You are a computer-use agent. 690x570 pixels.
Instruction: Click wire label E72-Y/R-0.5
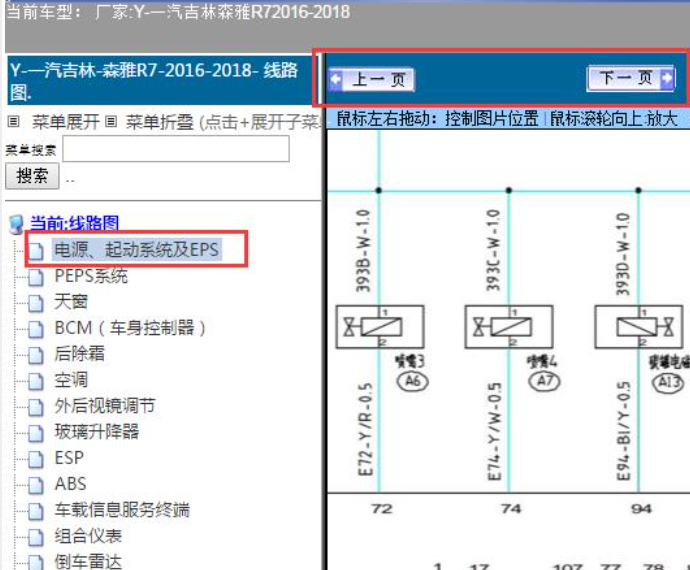click(x=366, y=430)
